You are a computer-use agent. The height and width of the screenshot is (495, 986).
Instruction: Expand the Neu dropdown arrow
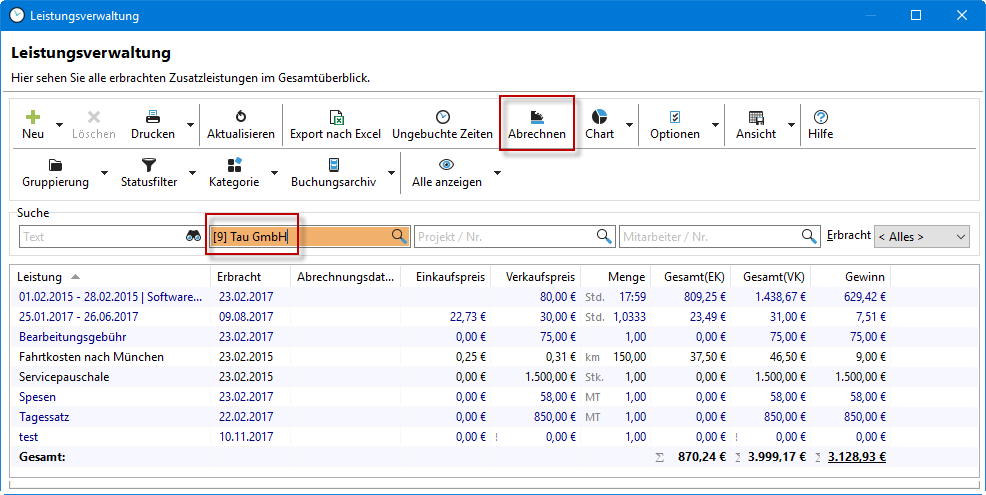[x=60, y=126]
